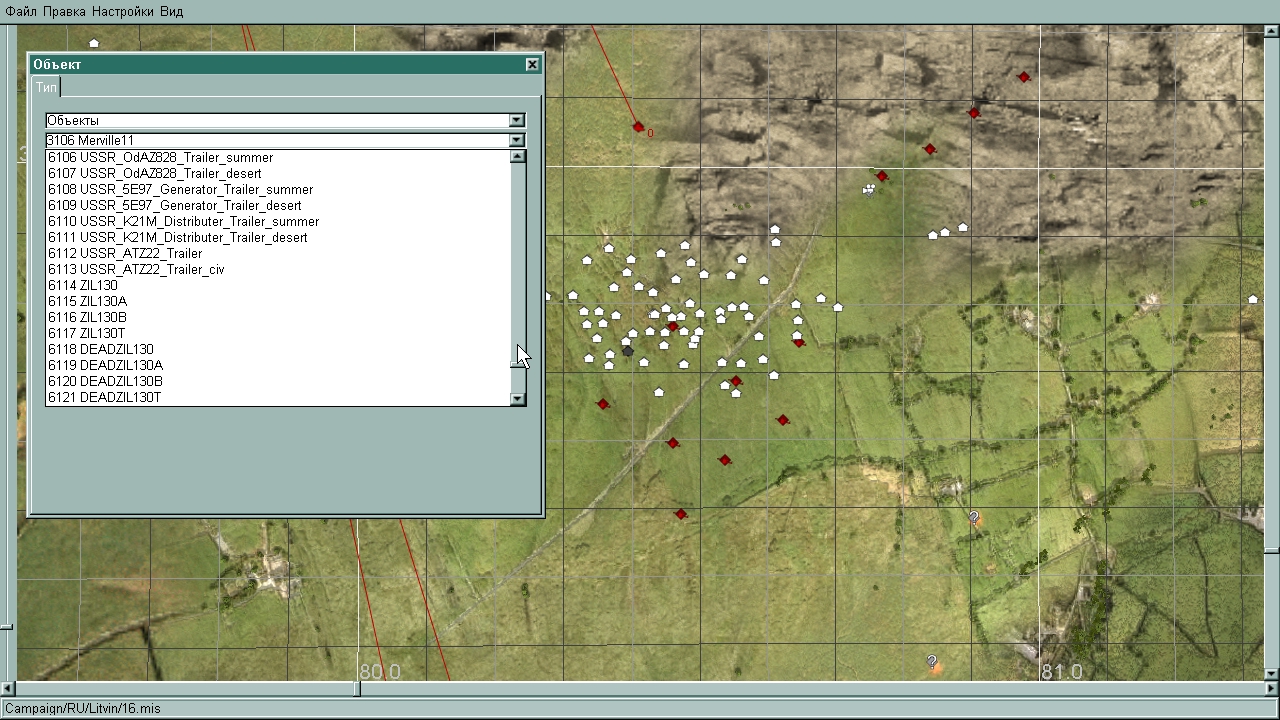Select the isolated white house at the far right edge

click(x=1252, y=299)
